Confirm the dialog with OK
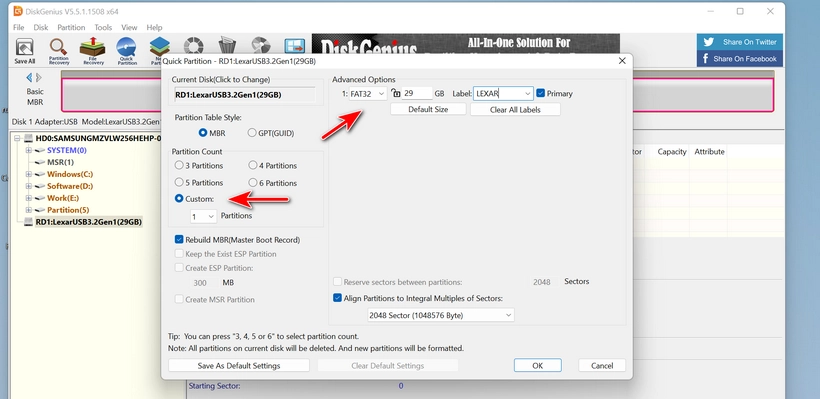This screenshot has width=820, height=399. 538,366
